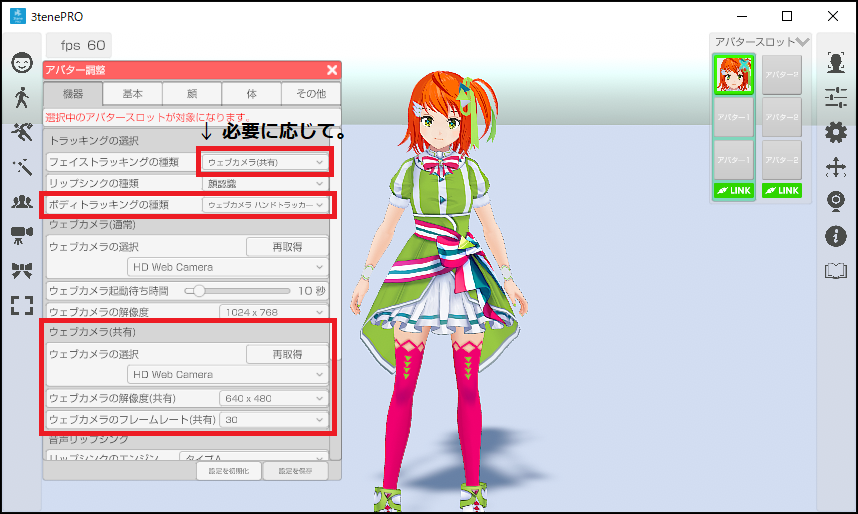Collapse the アバタースロット chevron

[802, 42]
